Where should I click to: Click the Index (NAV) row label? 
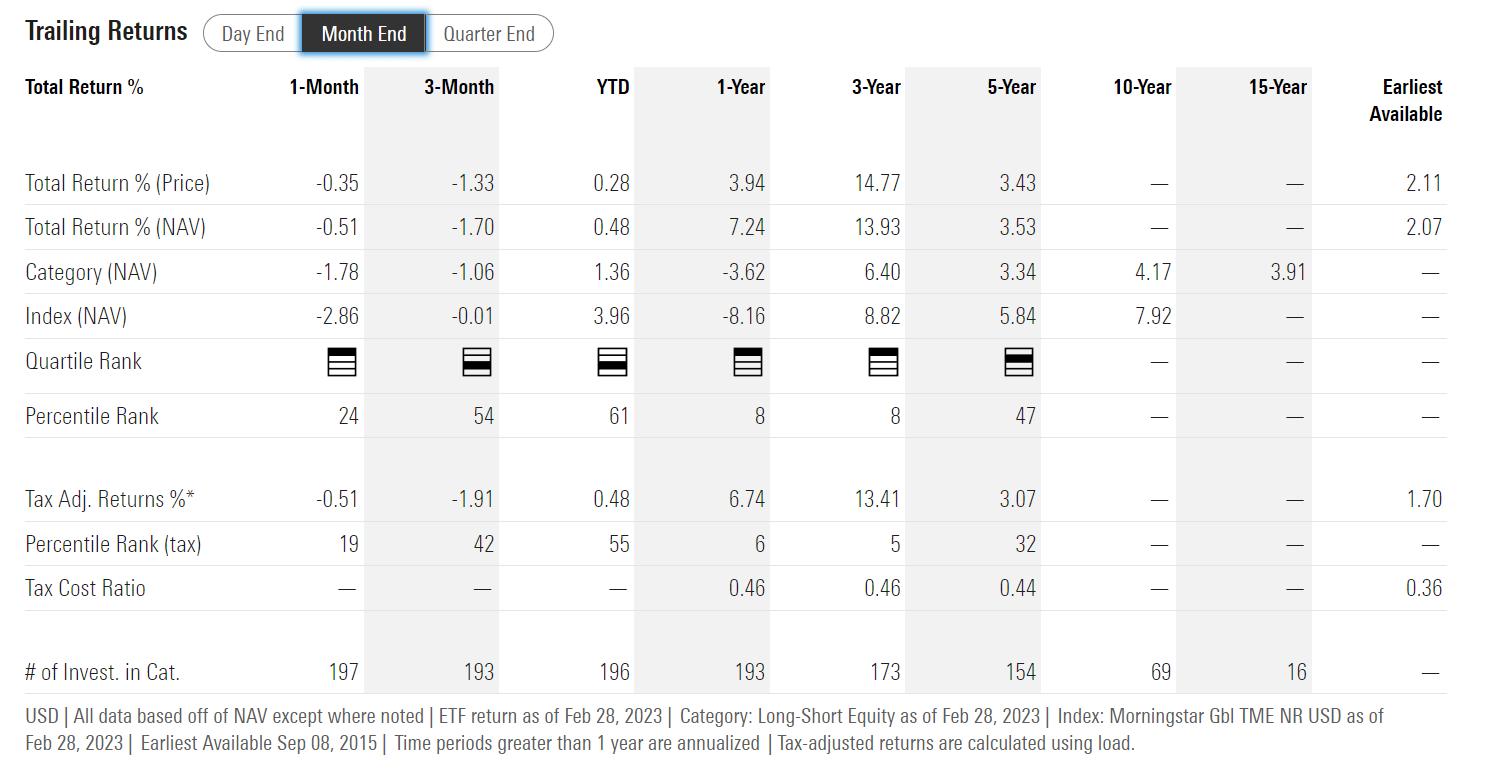(x=76, y=316)
